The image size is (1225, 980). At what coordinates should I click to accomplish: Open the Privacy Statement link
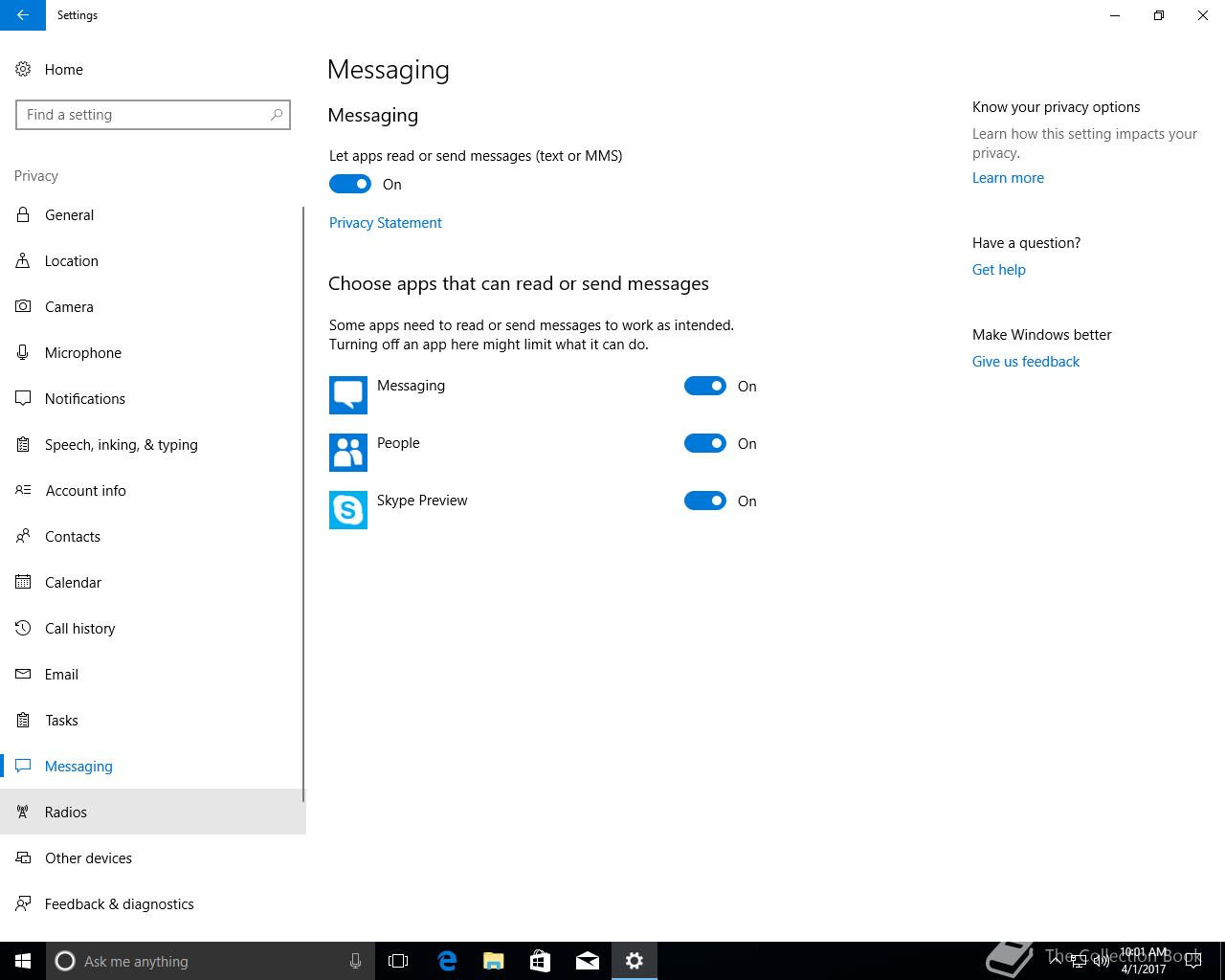point(386,222)
